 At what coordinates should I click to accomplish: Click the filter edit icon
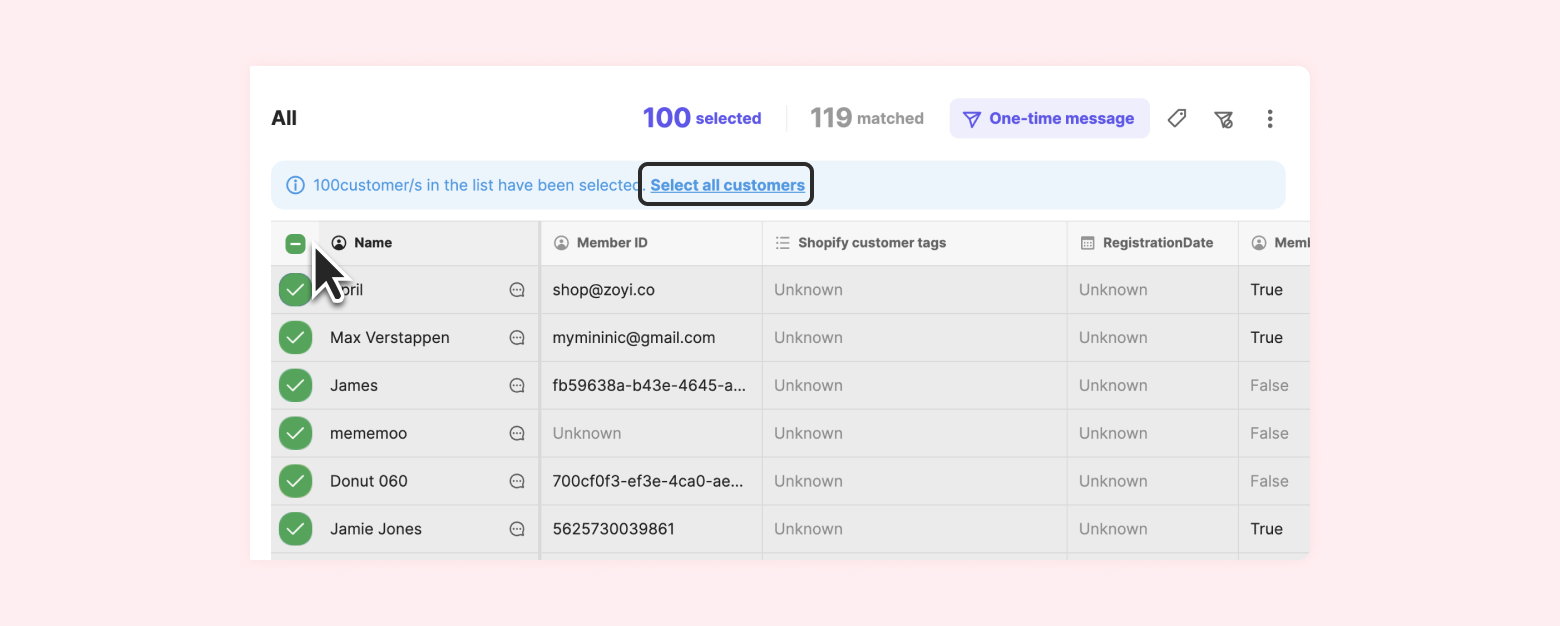pyautogui.click(x=1223, y=119)
